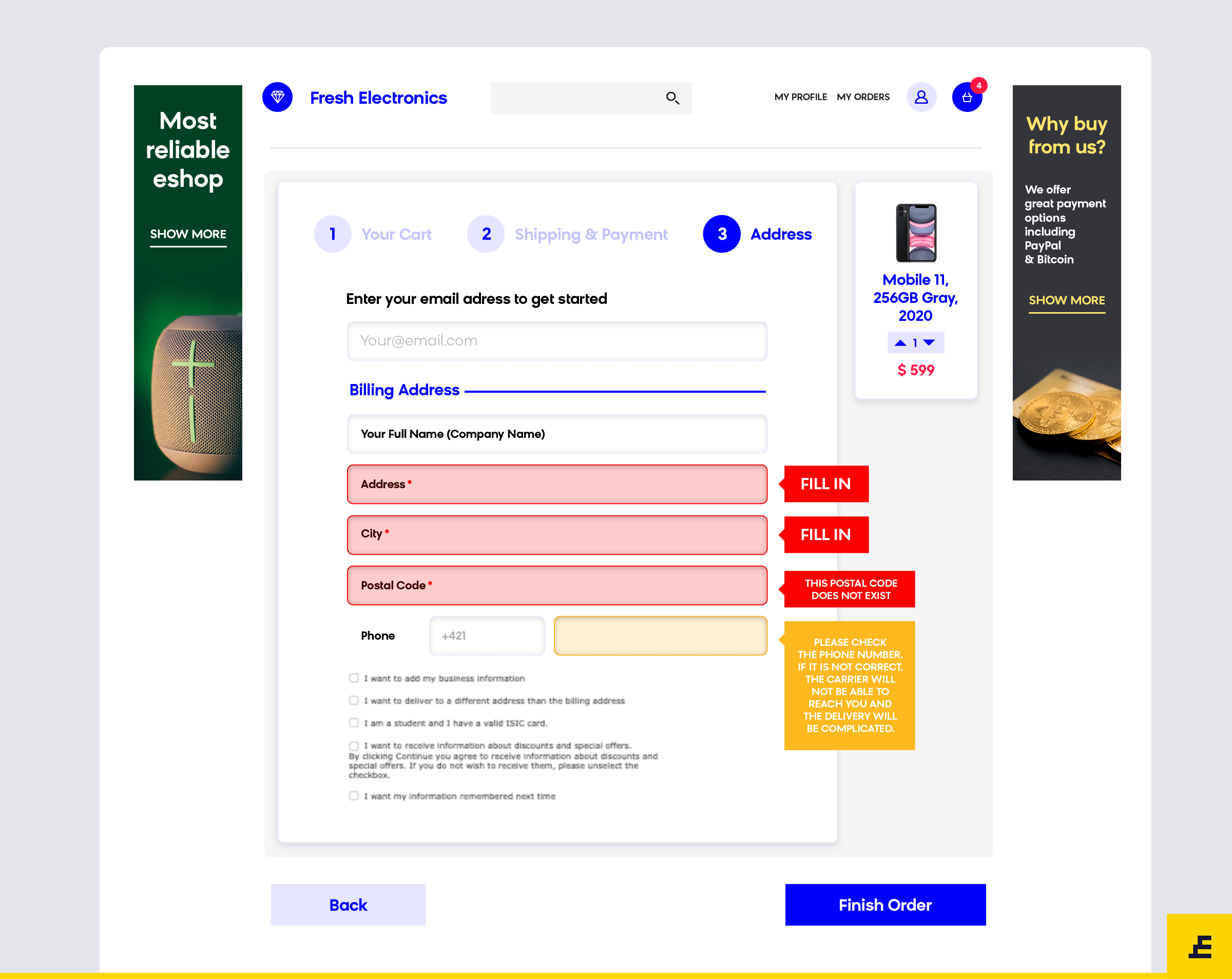Toggle 'I want my information remembered next time'
This screenshot has width=1232, height=979.
[x=354, y=796]
